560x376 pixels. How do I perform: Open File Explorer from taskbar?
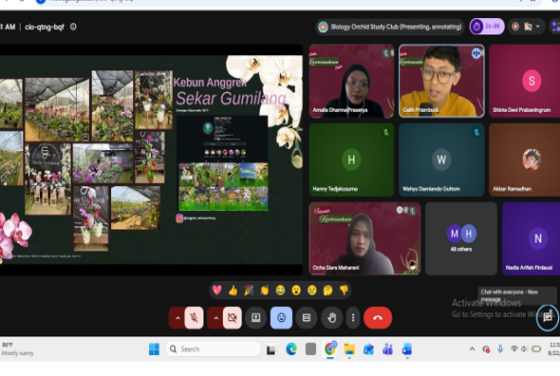tap(349, 349)
